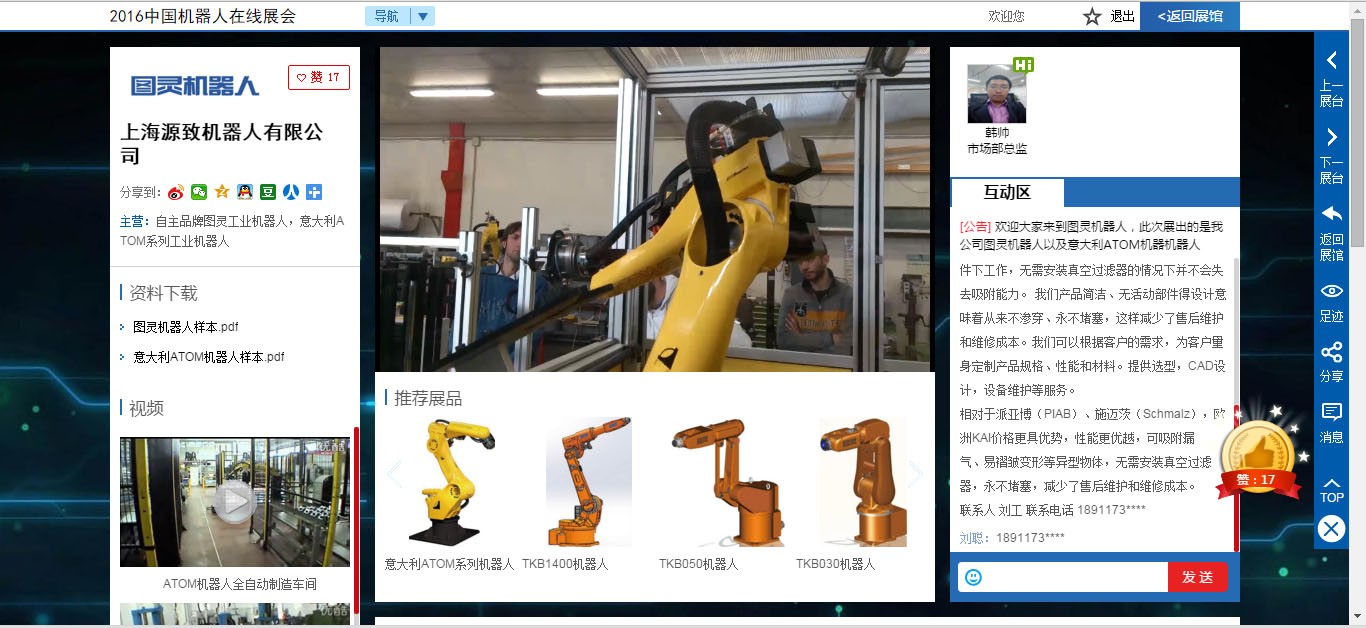Expand the 导航 navigation dropdown
The image size is (1366, 628).
point(399,16)
